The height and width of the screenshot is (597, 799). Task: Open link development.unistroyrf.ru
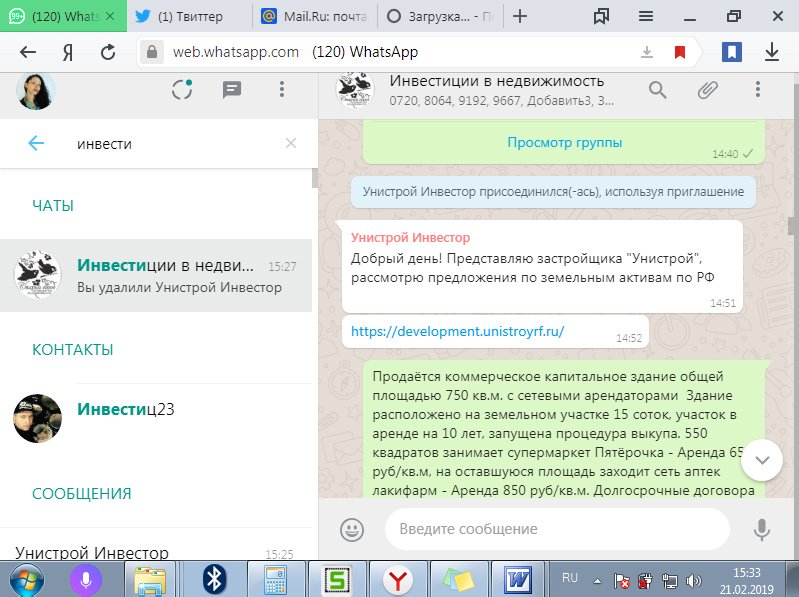point(458,331)
